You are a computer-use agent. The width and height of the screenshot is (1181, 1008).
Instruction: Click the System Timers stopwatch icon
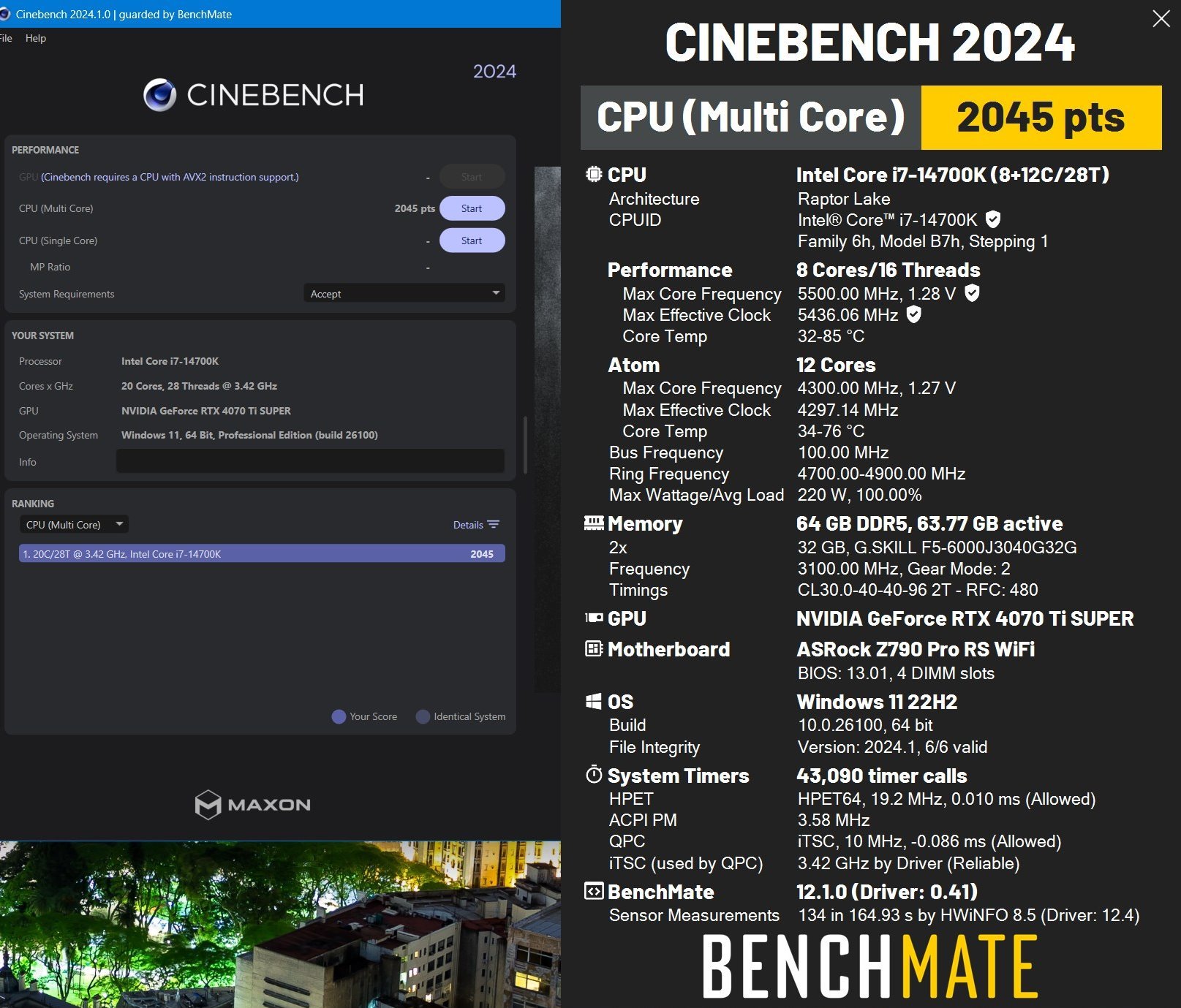coord(594,775)
